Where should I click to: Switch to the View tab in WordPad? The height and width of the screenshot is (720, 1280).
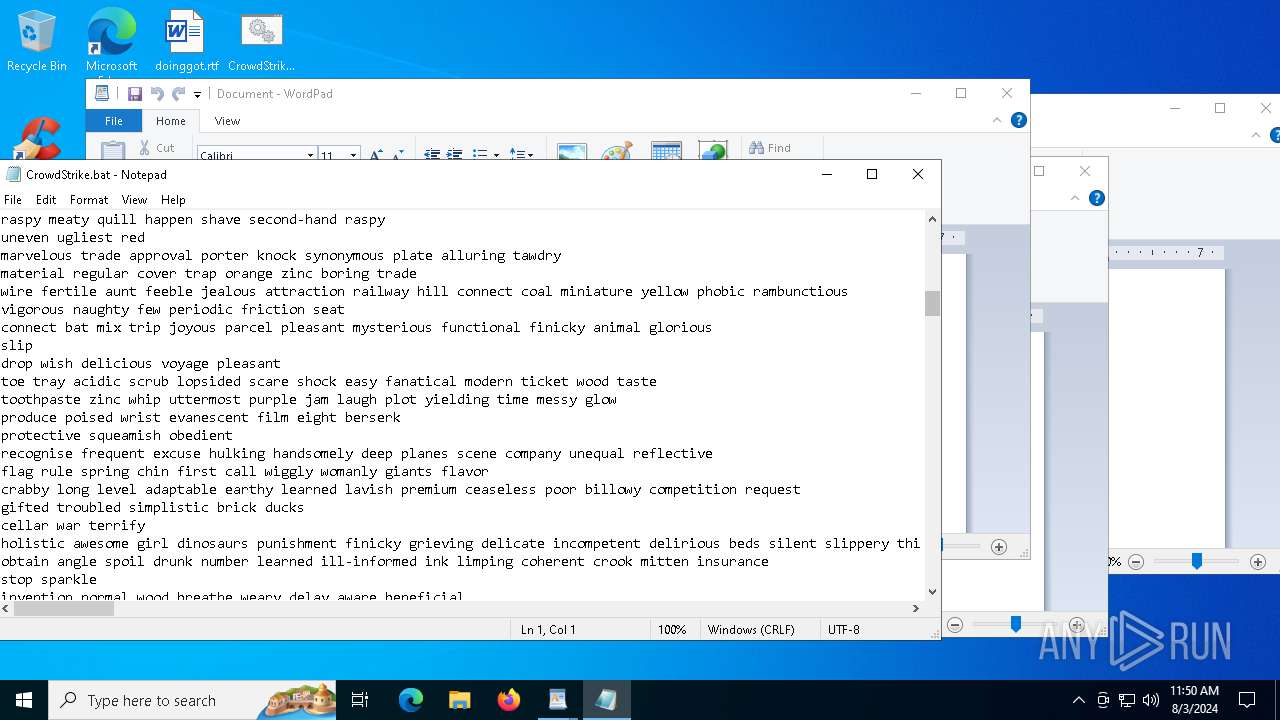pos(227,121)
